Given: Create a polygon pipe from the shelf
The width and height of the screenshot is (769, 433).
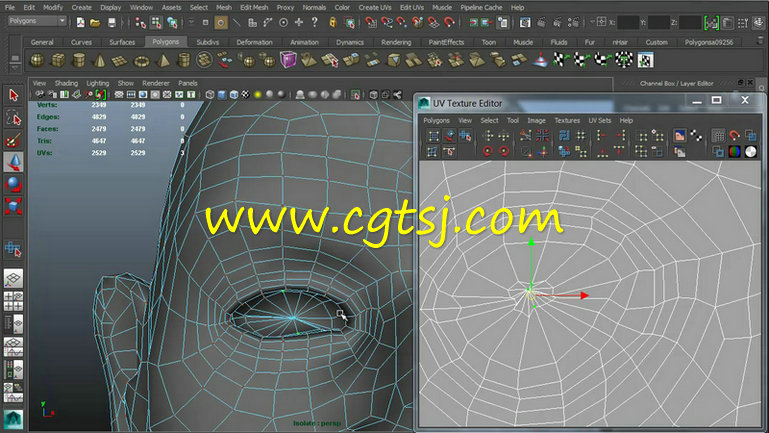Looking at the screenshot, I should coord(183,61).
